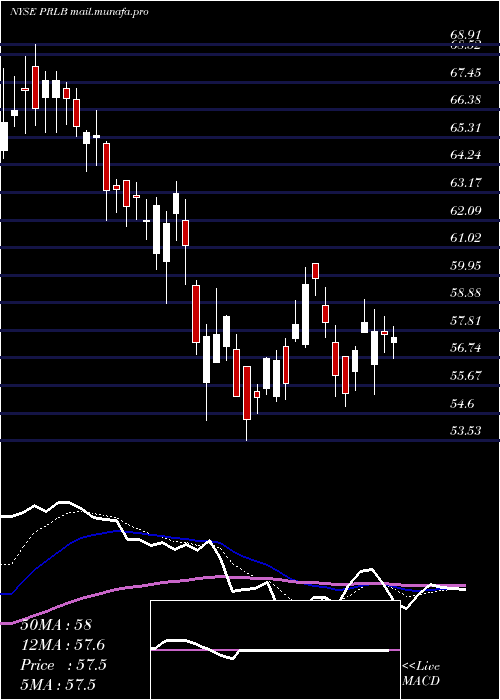
Task: Click the 57.81 price axis label
Action: (x=466, y=321)
